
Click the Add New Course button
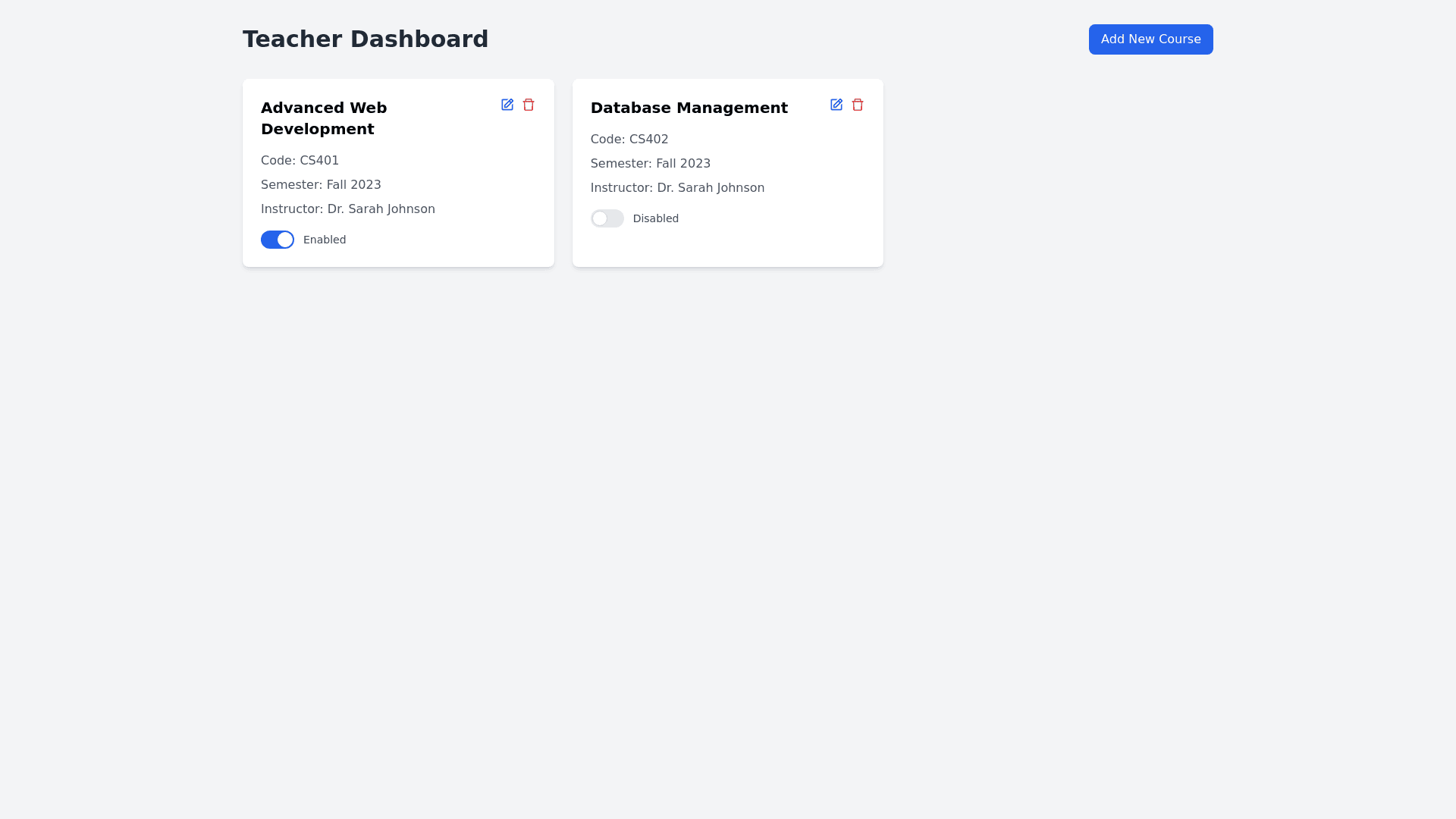pos(1150,39)
